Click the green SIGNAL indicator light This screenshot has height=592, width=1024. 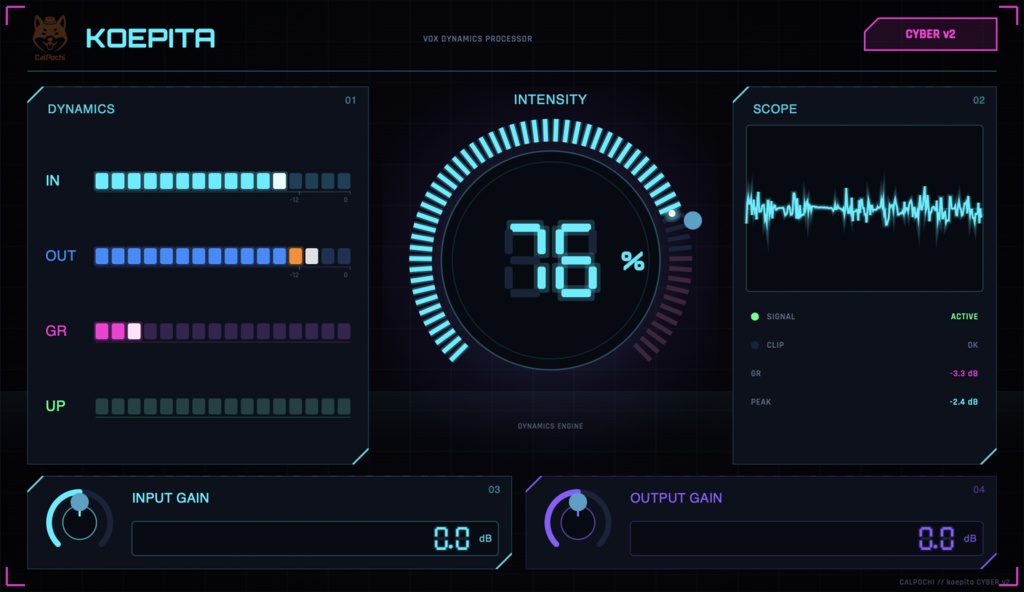tap(755, 316)
